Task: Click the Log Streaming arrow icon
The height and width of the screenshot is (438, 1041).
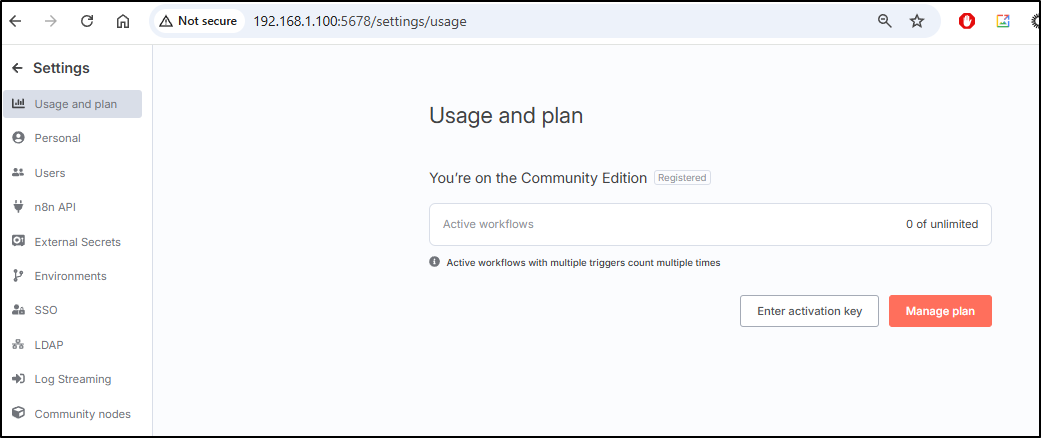Action: (19, 379)
